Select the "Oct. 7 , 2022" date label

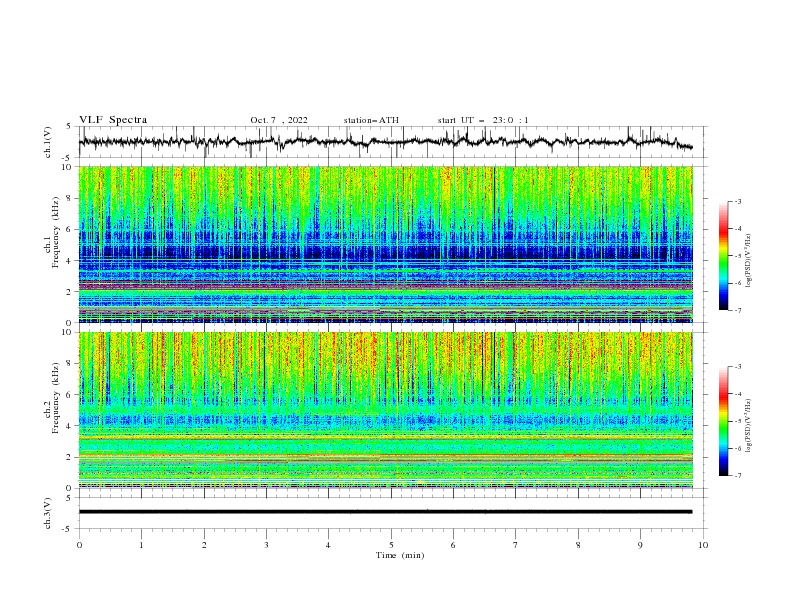tap(279, 120)
